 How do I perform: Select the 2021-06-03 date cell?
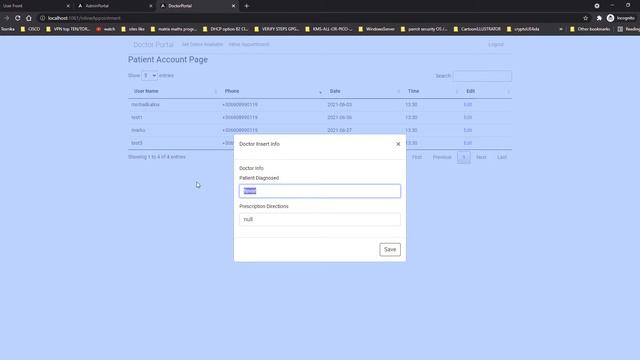click(340, 105)
